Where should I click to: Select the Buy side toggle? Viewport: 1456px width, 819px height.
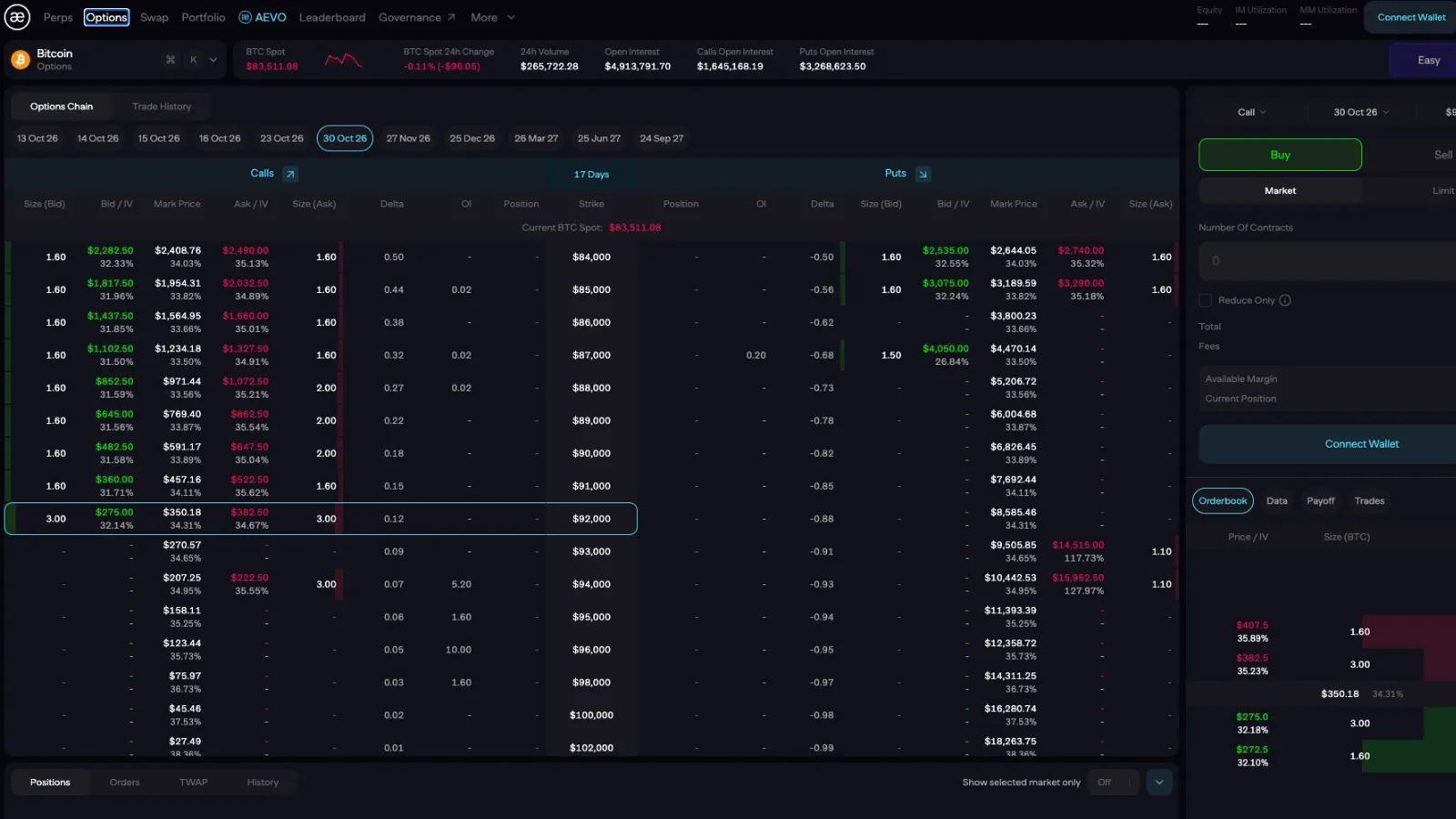[x=1279, y=155]
